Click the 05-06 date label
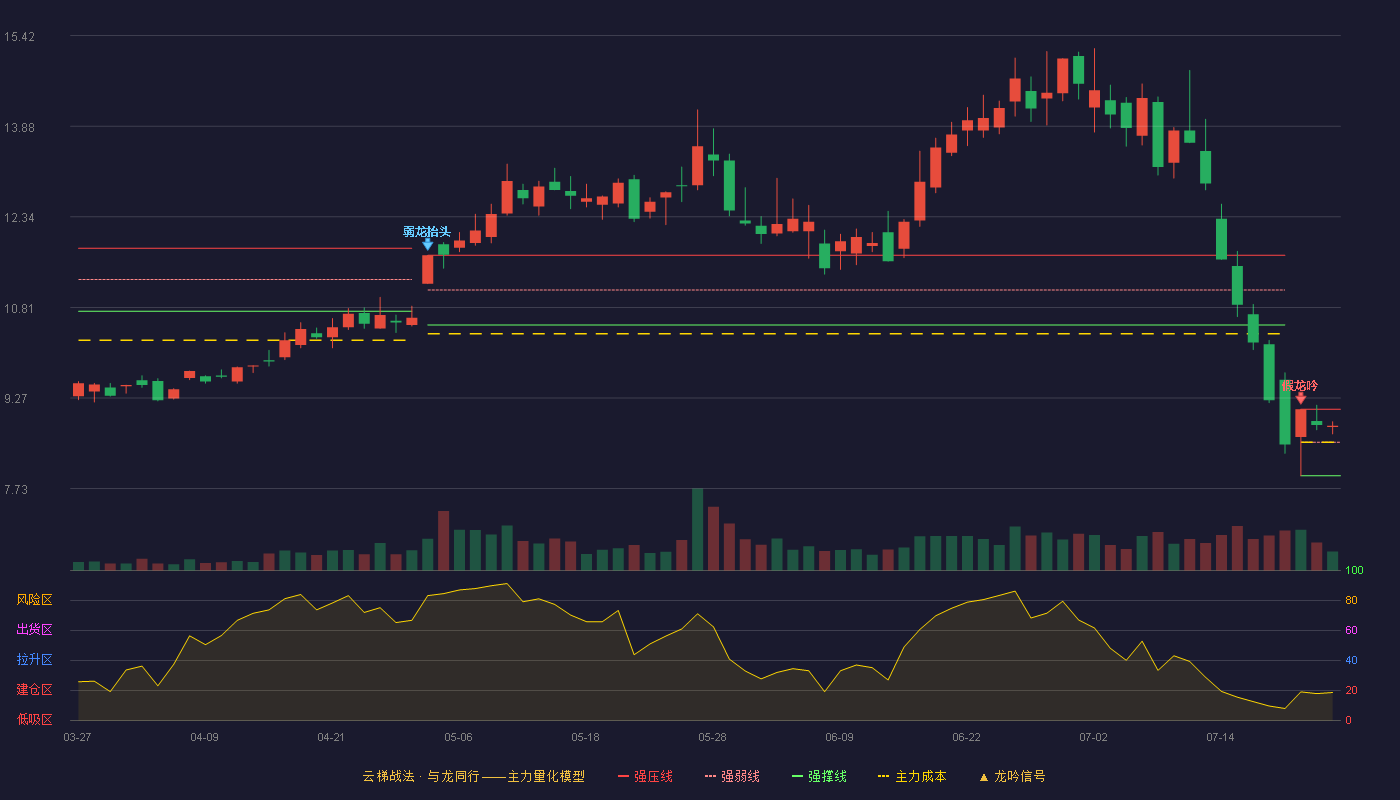1400x800 pixels. pos(458,737)
